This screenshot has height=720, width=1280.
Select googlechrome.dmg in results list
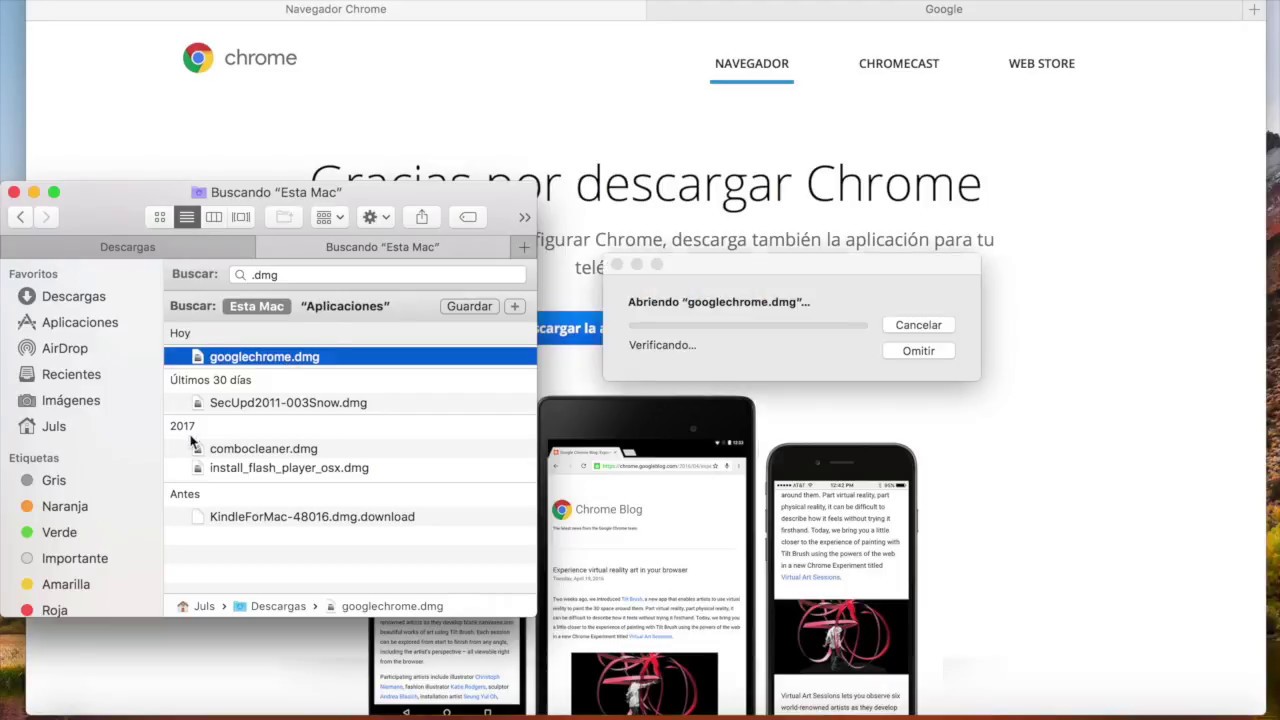click(x=350, y=356)
